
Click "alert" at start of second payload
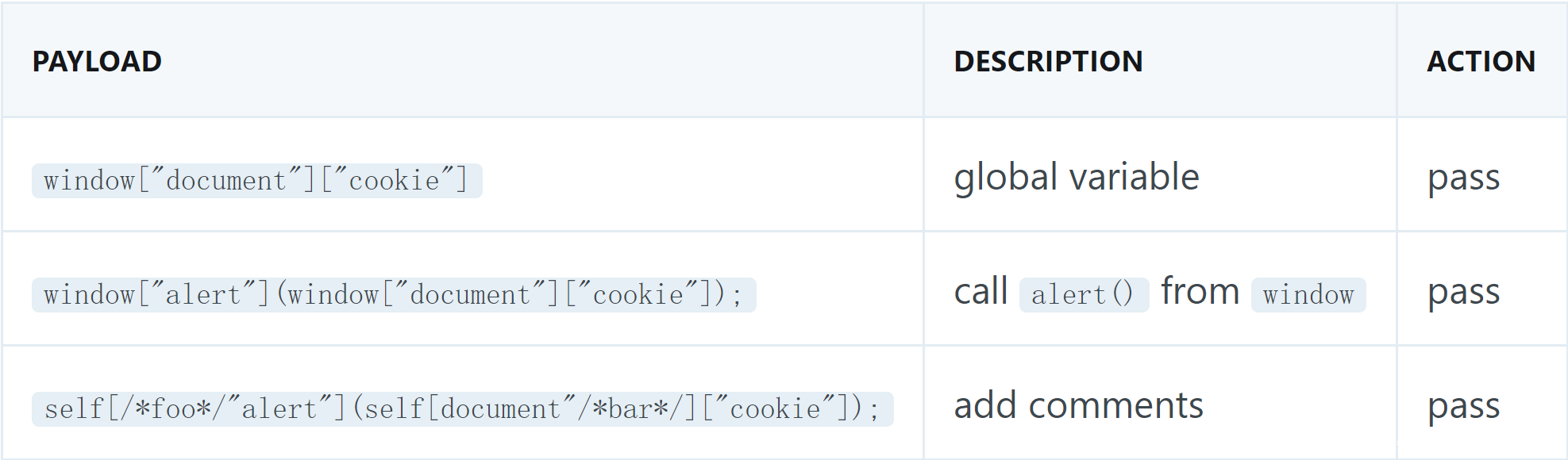[x=202, y=295]
